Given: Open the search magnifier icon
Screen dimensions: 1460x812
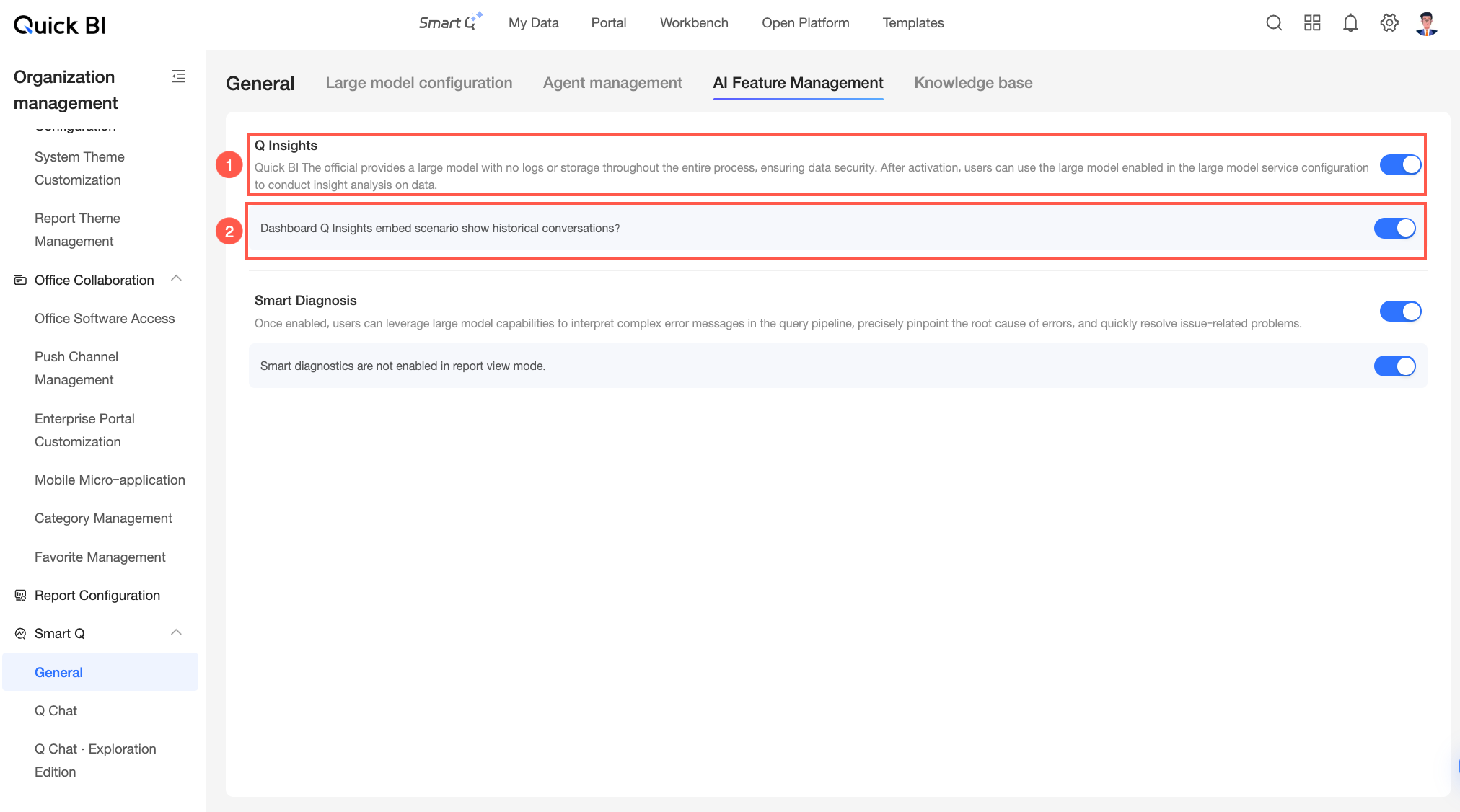Looking at the screenshot, I should (1274, 23).
